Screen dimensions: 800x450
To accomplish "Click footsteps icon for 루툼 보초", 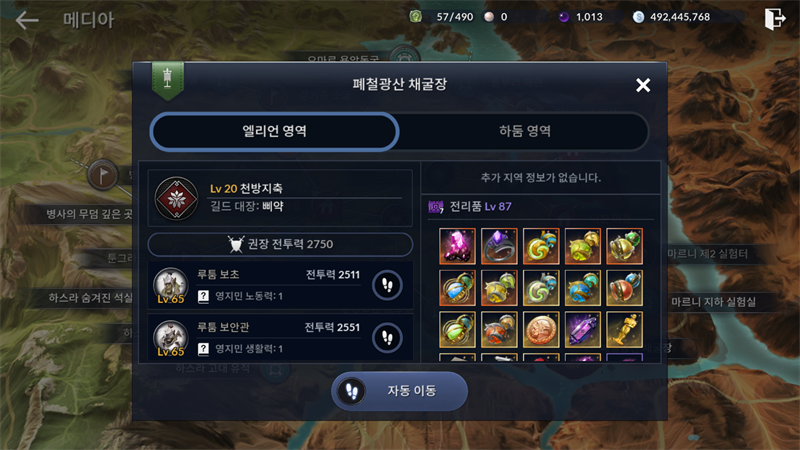I will (387, 285).
